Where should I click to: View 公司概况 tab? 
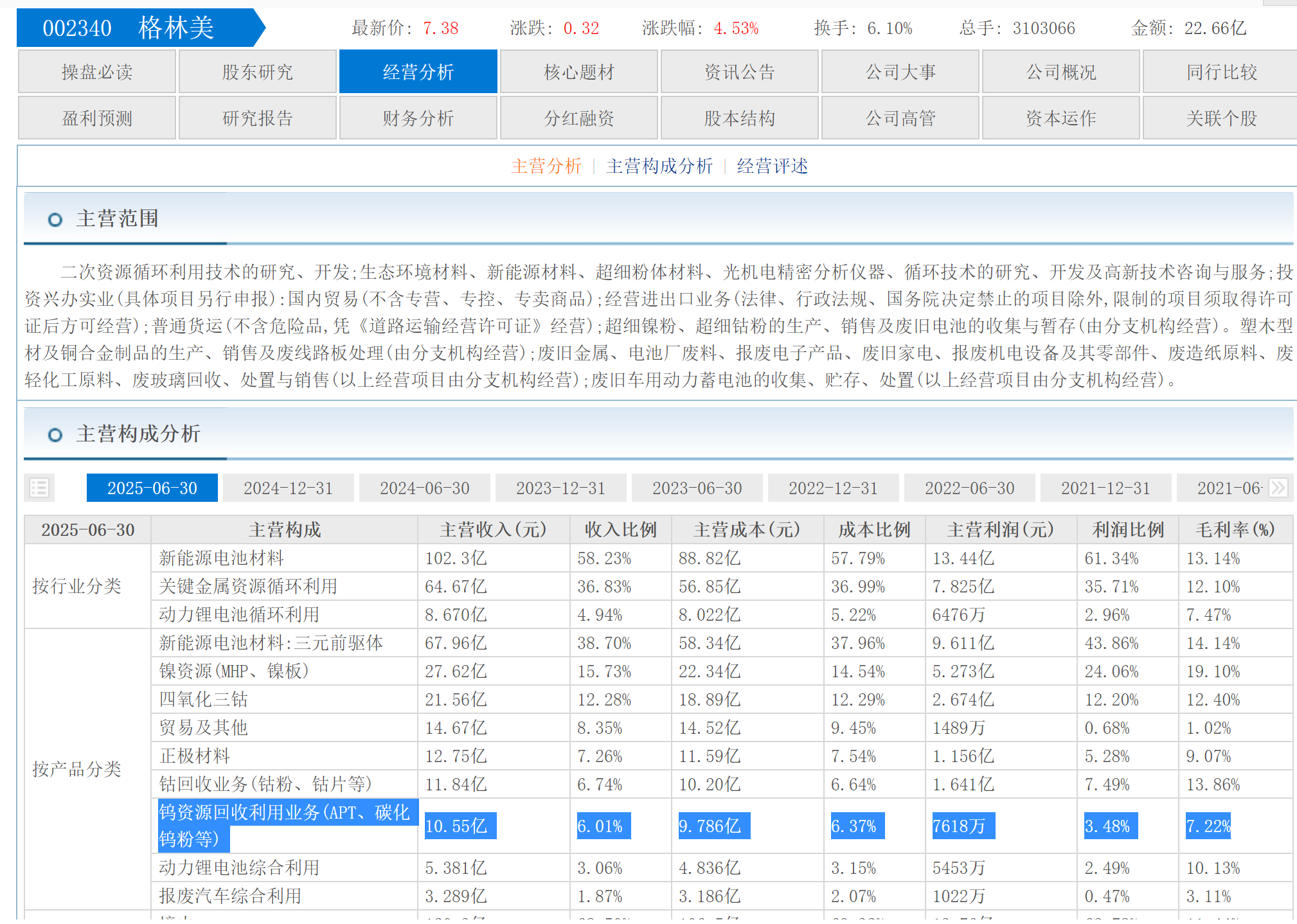(x=1061, y=72)
